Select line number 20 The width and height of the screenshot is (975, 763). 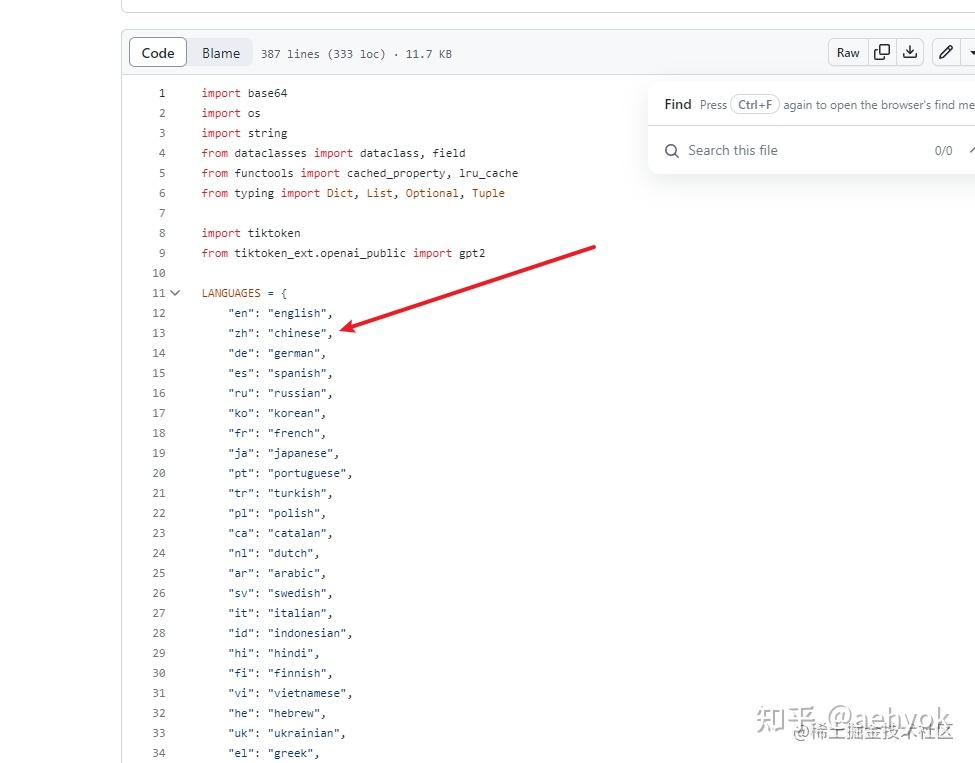pyautogui.click(x=159, y=473)
